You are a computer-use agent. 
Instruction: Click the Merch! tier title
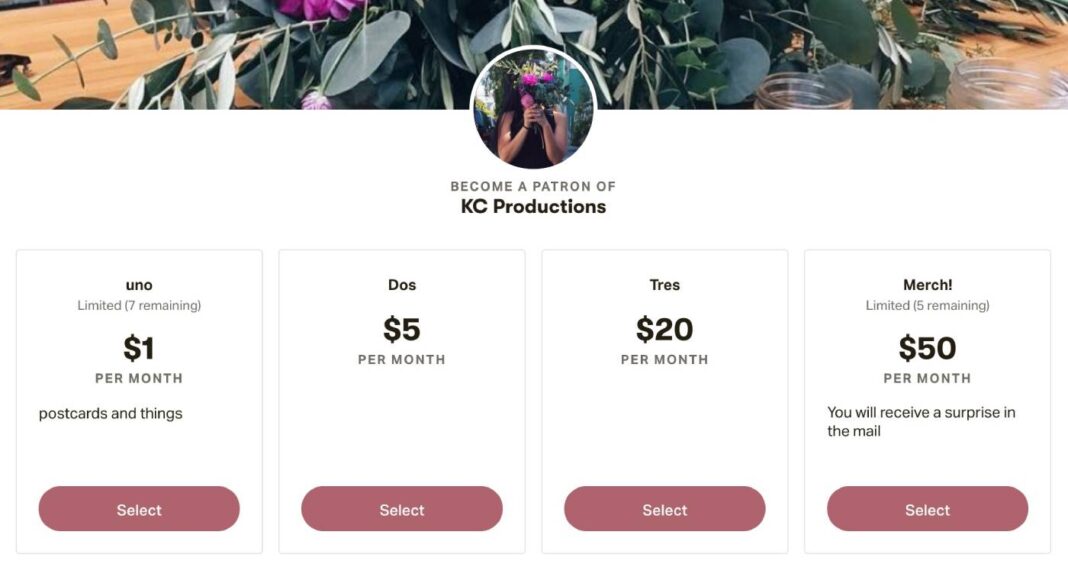927,285
